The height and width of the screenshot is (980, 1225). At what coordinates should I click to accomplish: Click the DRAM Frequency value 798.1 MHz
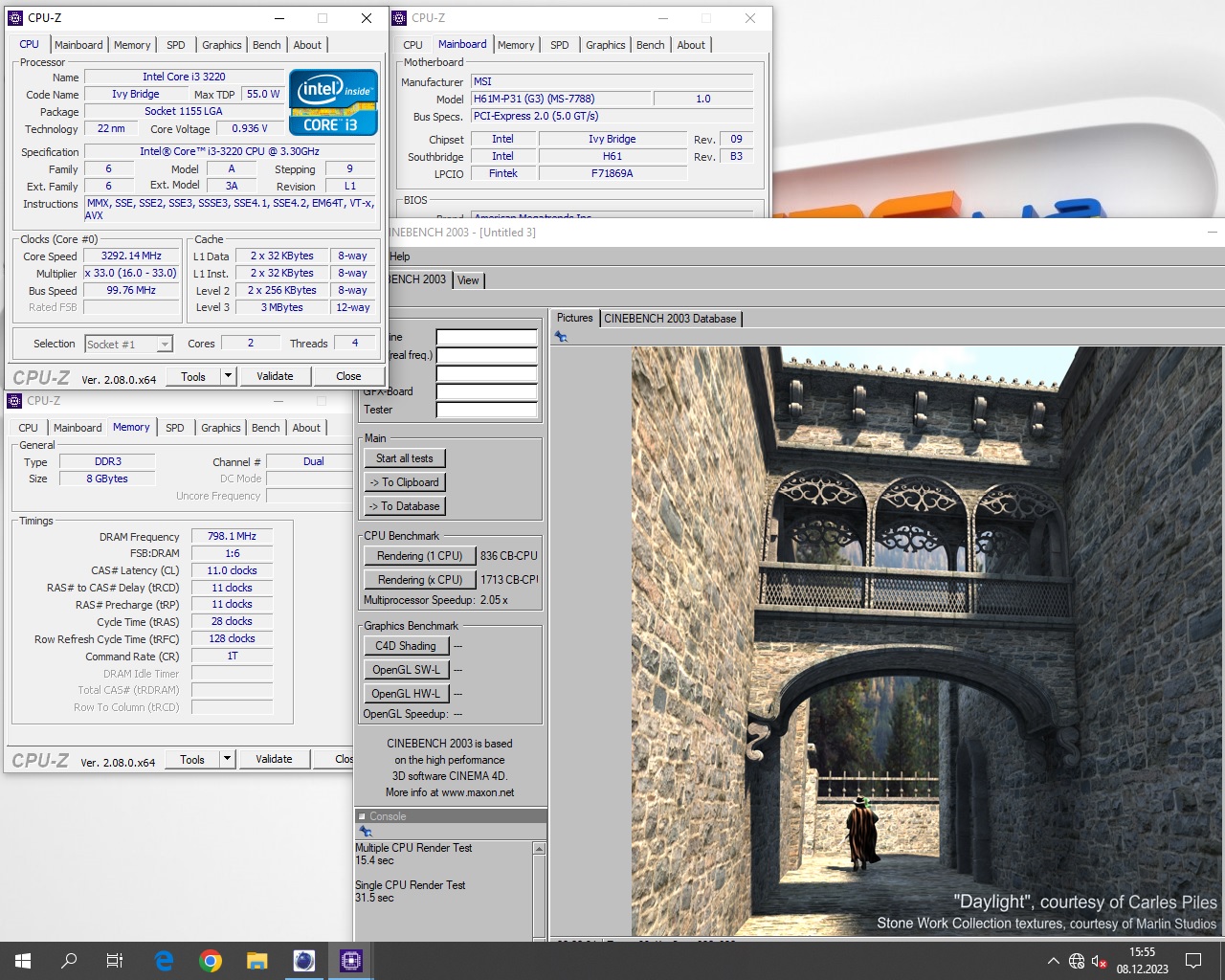tap(232, 537)
